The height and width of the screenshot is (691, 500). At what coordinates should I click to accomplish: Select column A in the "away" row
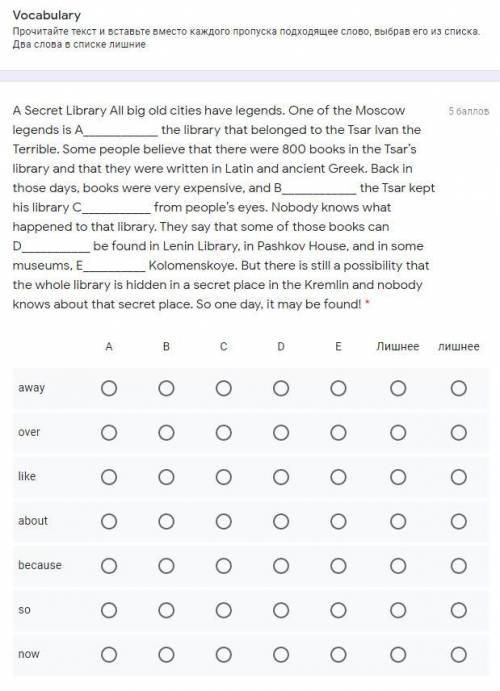[x=109, y=388]
